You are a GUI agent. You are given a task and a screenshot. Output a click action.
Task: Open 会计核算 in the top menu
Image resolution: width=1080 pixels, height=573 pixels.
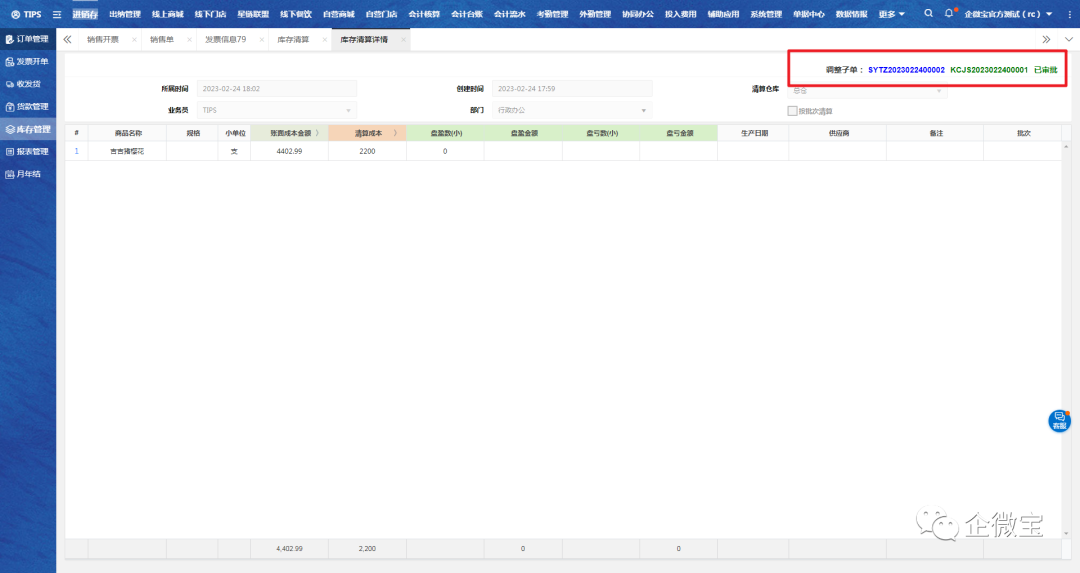(424, 14)
